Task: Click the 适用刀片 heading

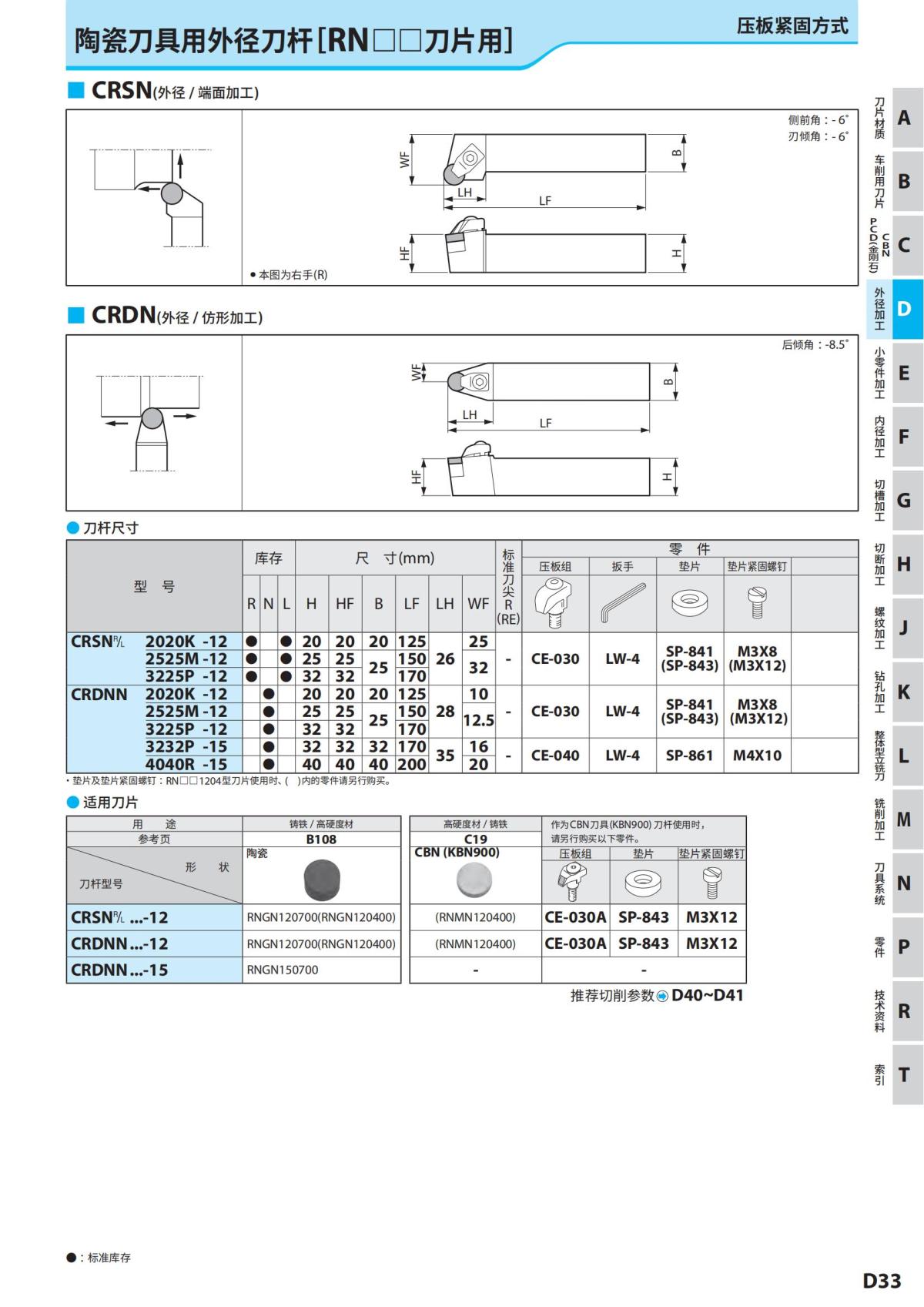Action: pyautogui.click(x=103, y=802)
